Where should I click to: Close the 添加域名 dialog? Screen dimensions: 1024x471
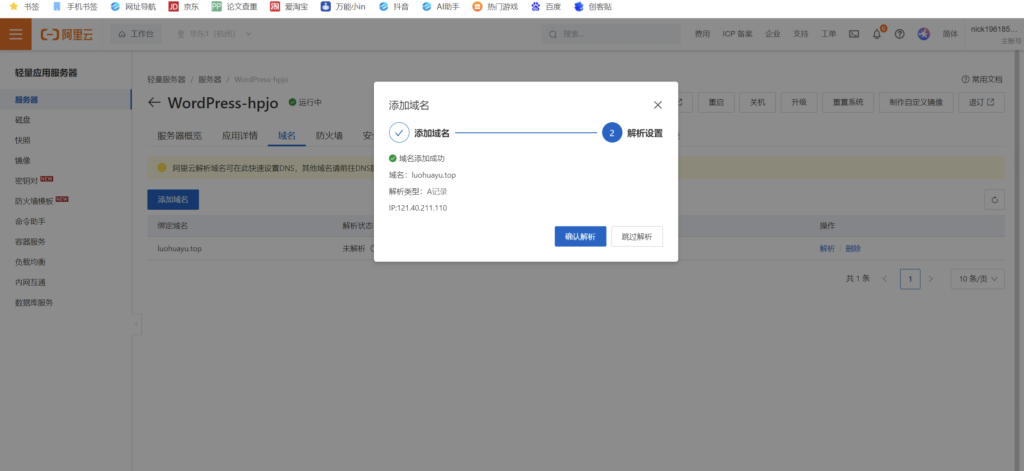pyautogui.click(x=657, y=105)
